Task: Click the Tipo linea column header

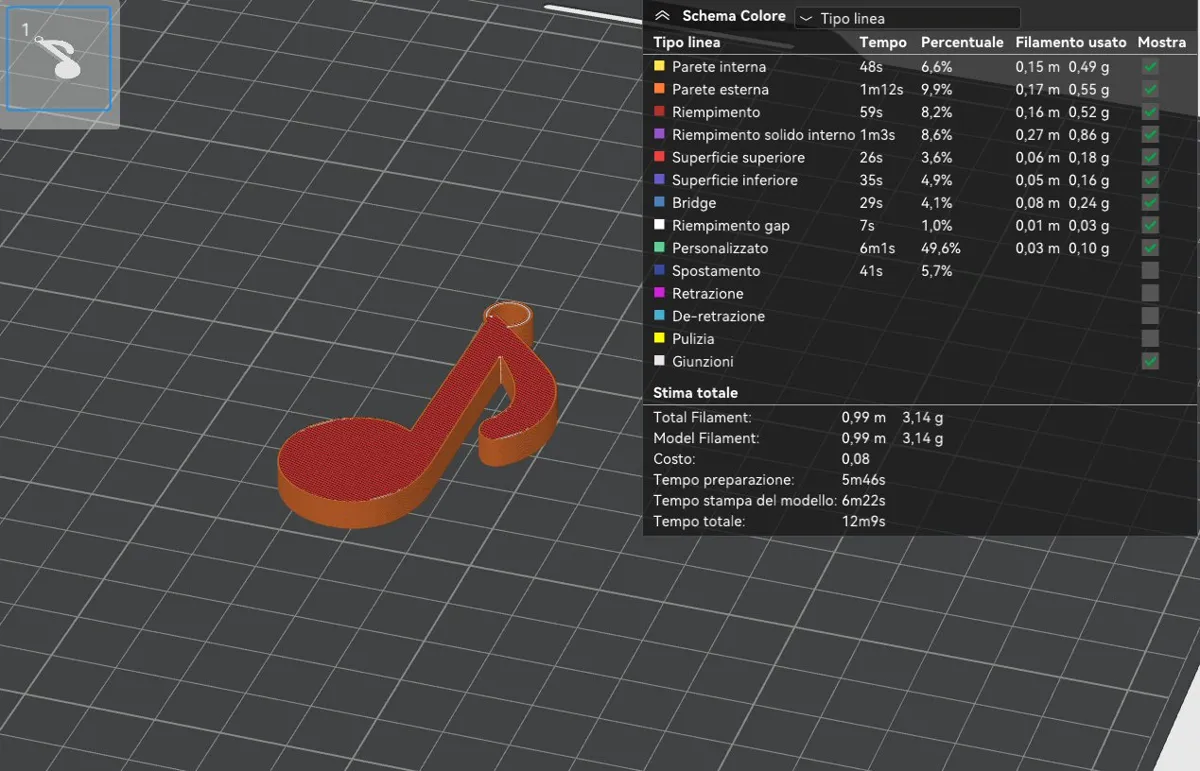Action: (x=687, y=43)
